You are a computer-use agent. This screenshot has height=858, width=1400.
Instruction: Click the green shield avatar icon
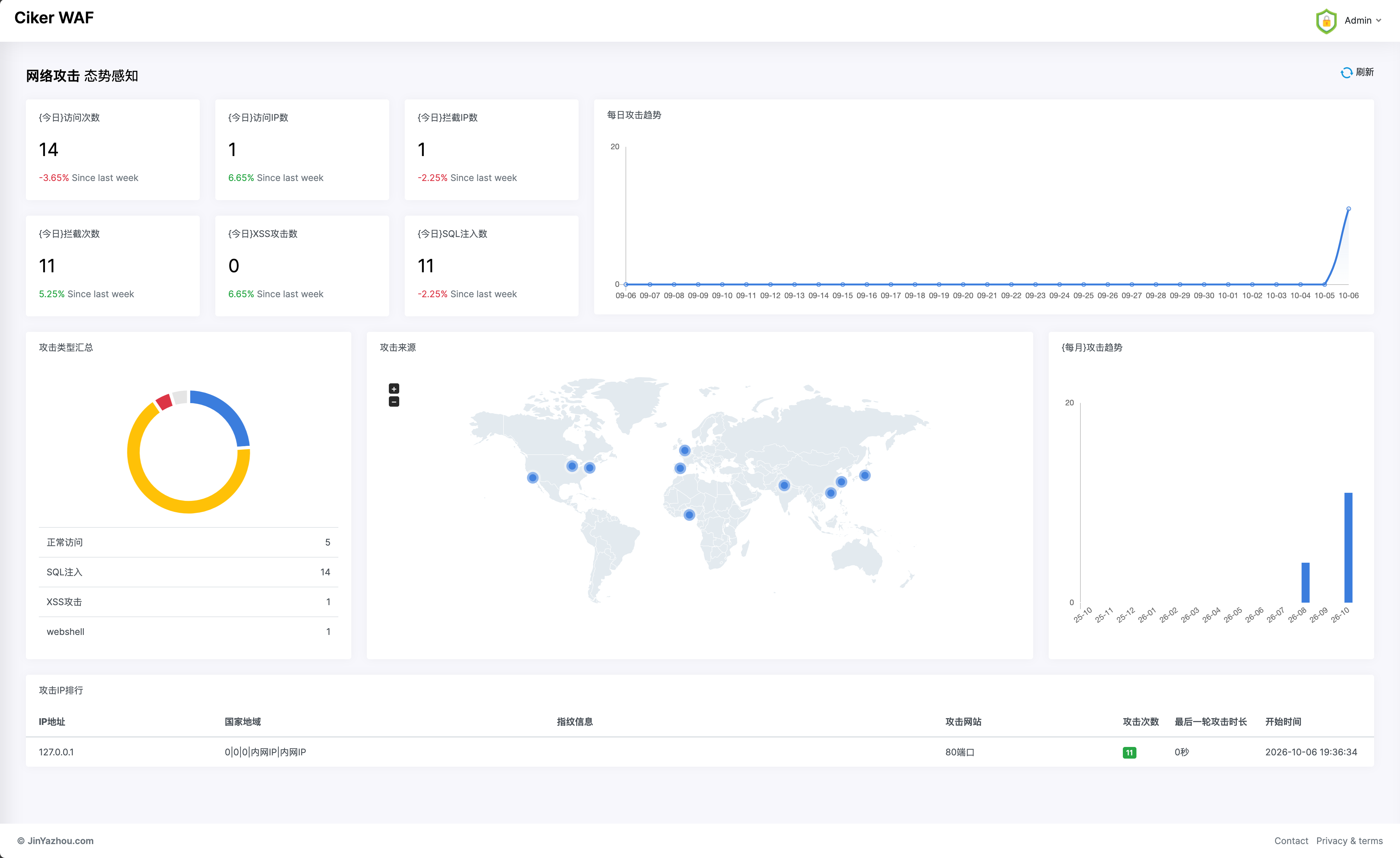(x=1326, y=21)
